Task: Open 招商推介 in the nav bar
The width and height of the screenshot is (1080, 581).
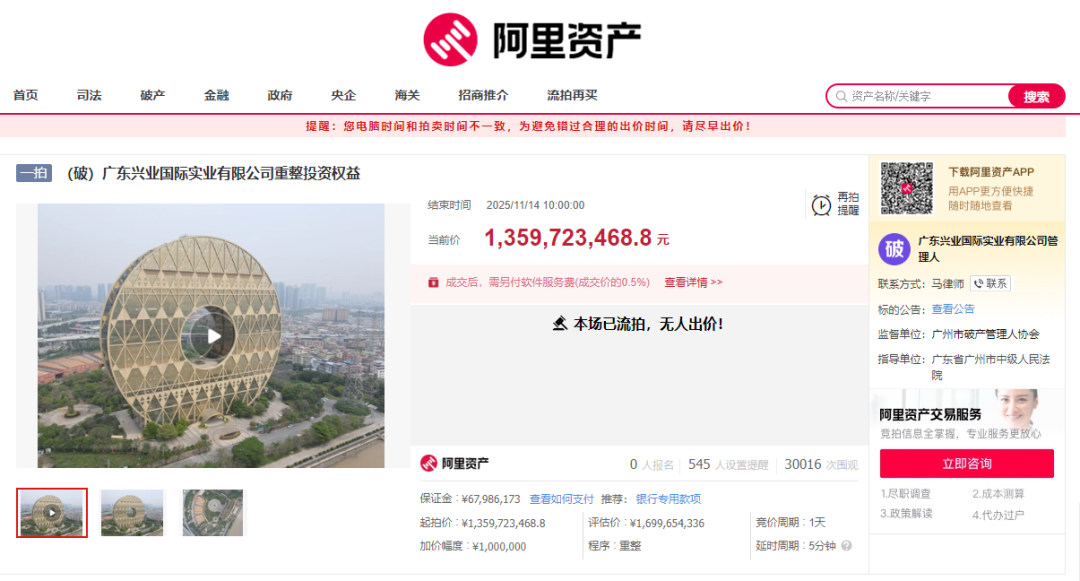Action: 483,95
